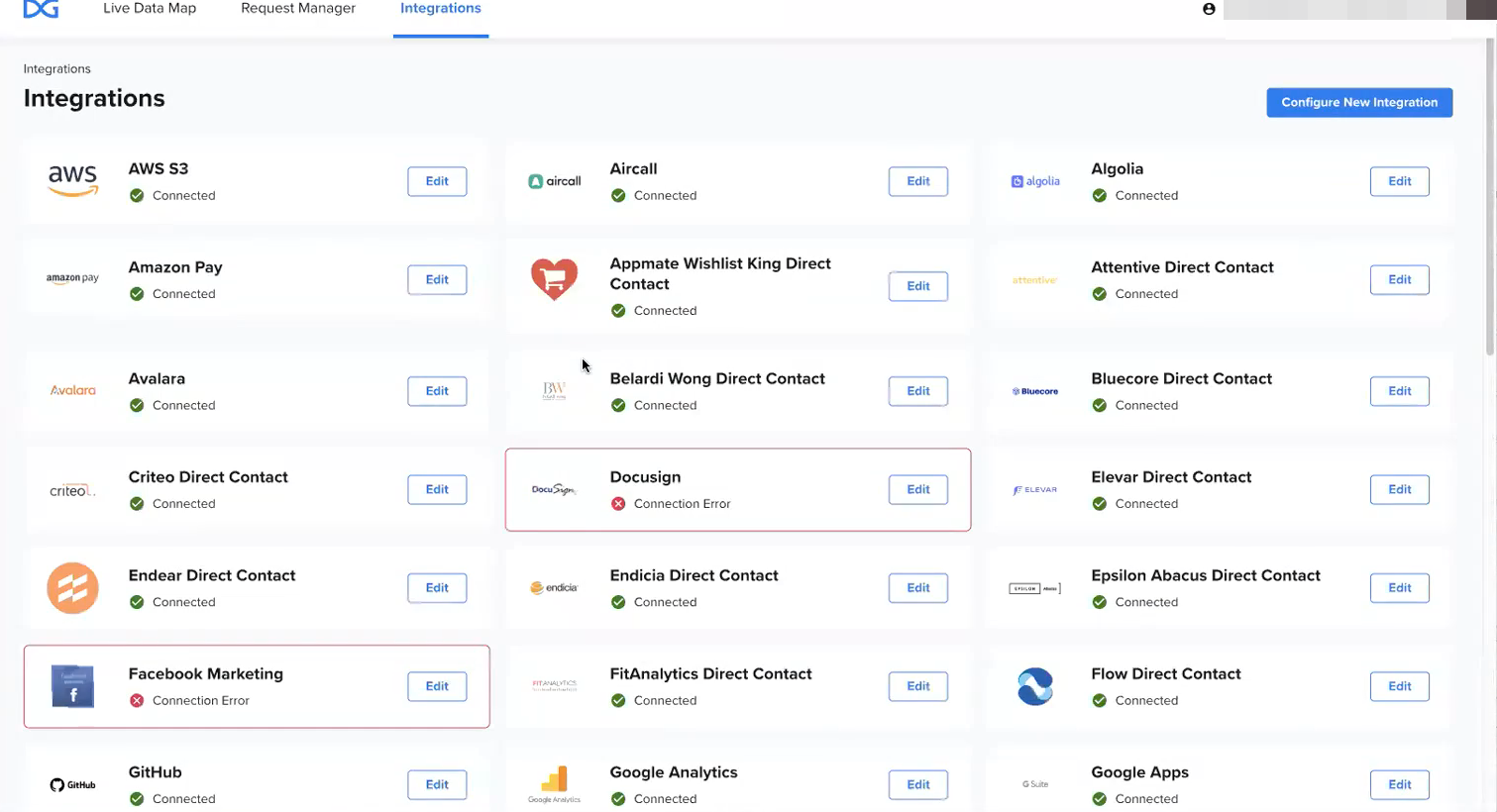
Task: Click the Epsilon Abacus logo
Action: (x=1035, y=588)
